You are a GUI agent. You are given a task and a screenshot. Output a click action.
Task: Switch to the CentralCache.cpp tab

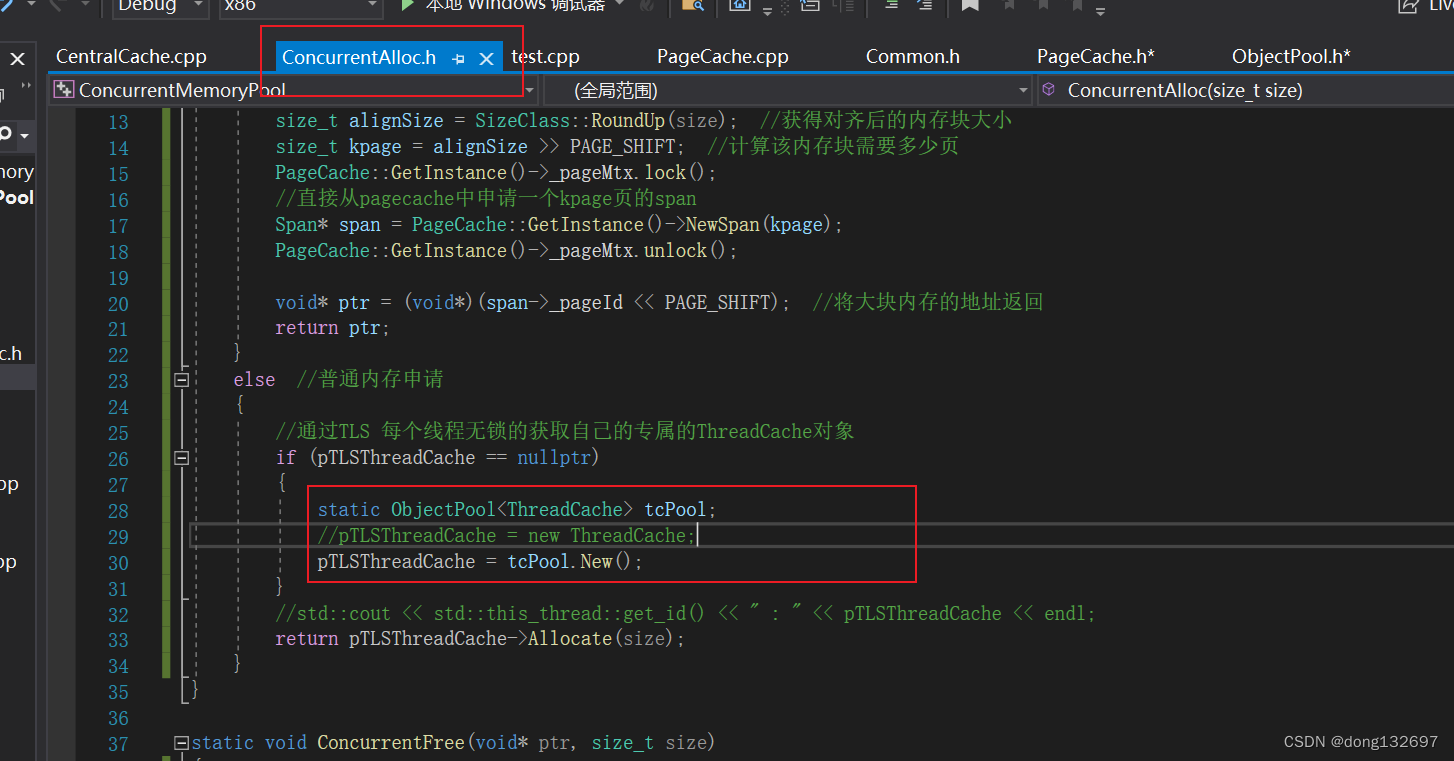[131, 57]
